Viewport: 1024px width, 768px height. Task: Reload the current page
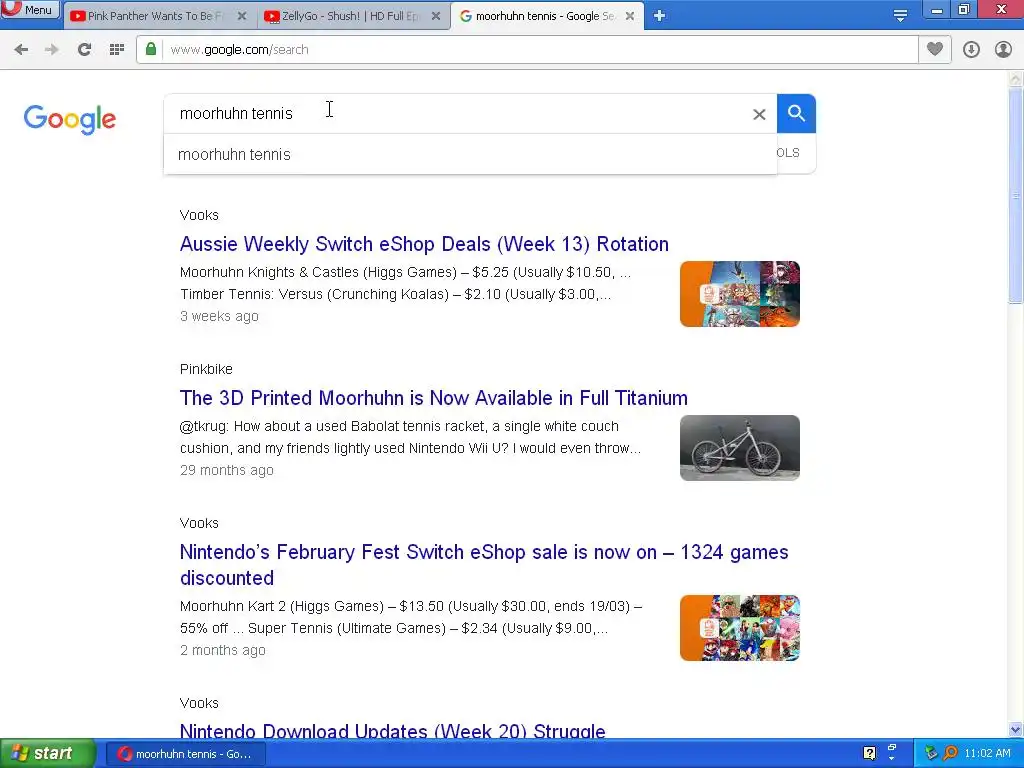pyautogui.click(x=84, y=50)
